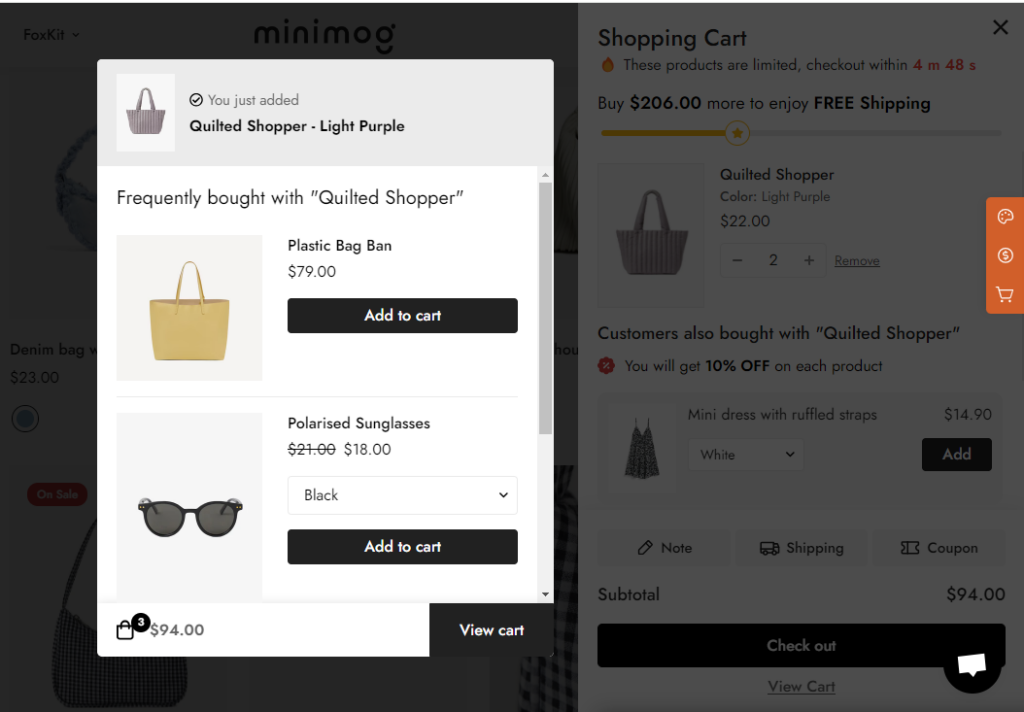Click the orange shopping cart sidebar icon

coord(1005,294)
